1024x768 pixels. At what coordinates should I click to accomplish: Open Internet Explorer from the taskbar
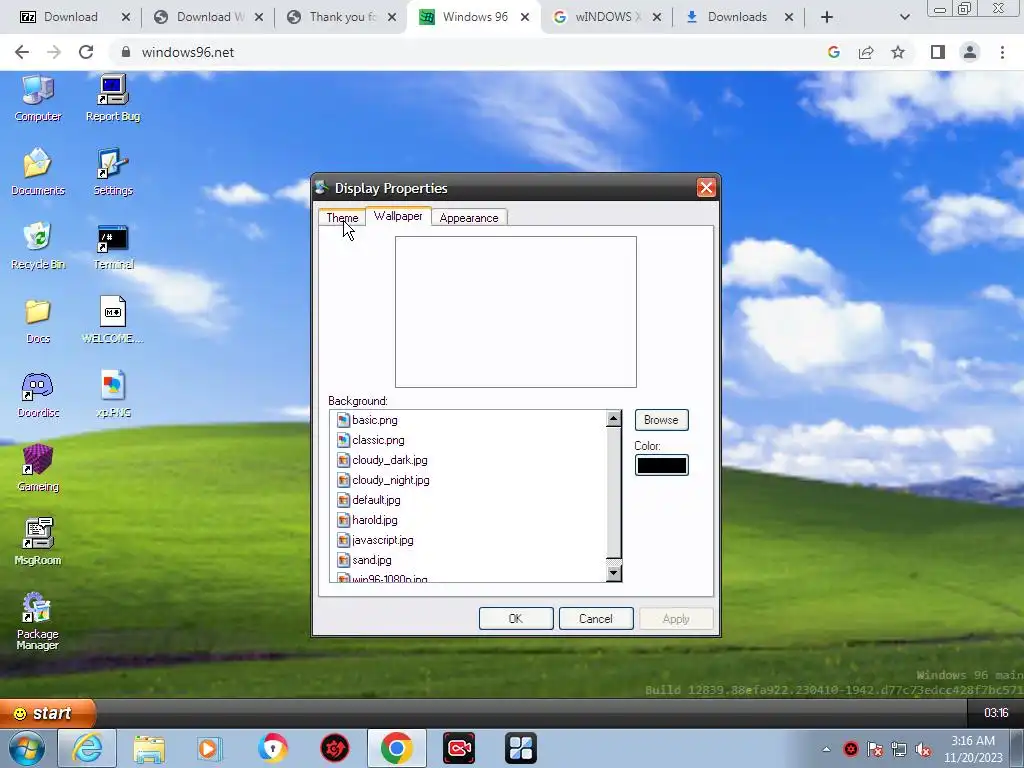(x=87, y=748)
